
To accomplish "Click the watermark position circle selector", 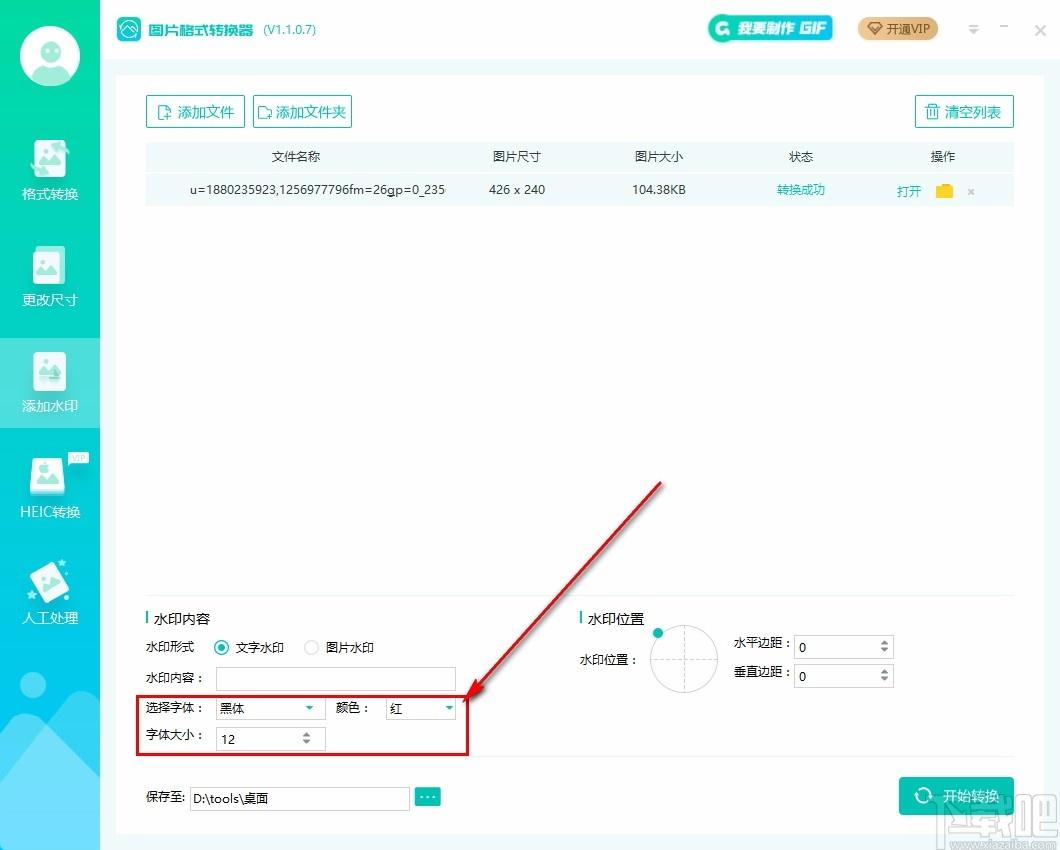I will tap(683, 659).
